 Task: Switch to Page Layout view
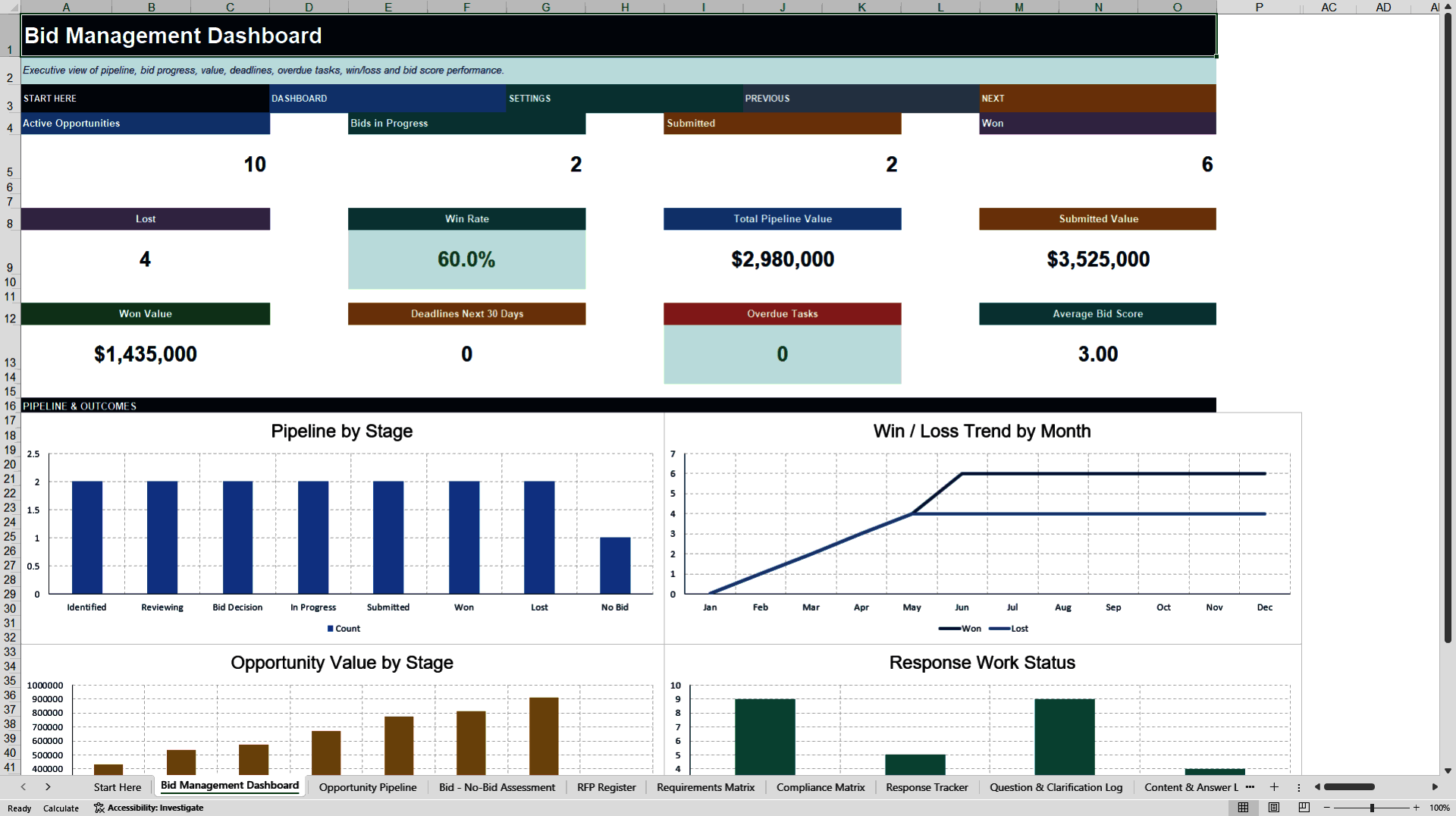pos(1274,808)
